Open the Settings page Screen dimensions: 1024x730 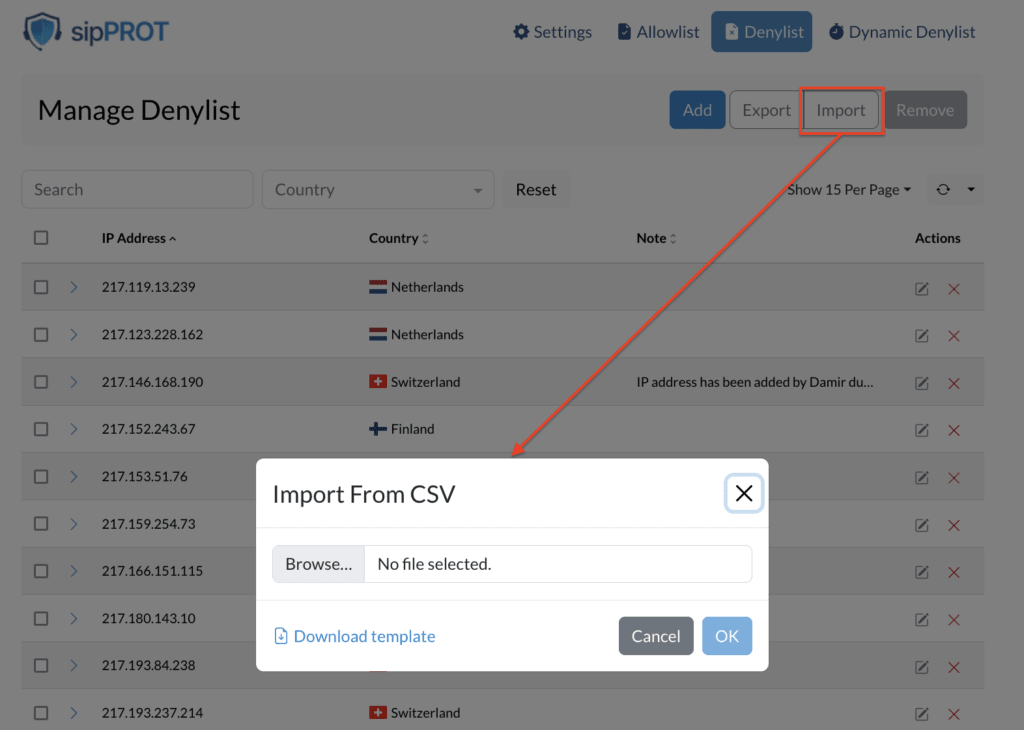(x=552, y=32)
